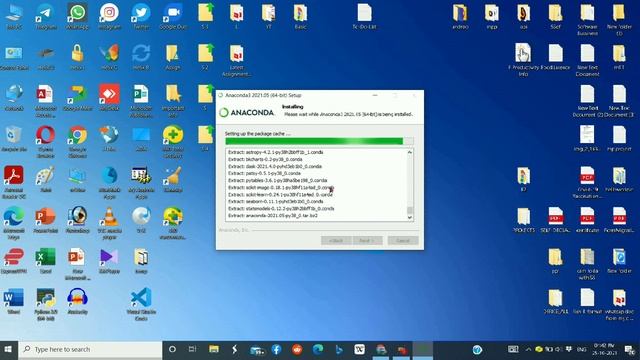
Task: Click the Next button in Anaconda Setup
Action: (x=368, y=240)
